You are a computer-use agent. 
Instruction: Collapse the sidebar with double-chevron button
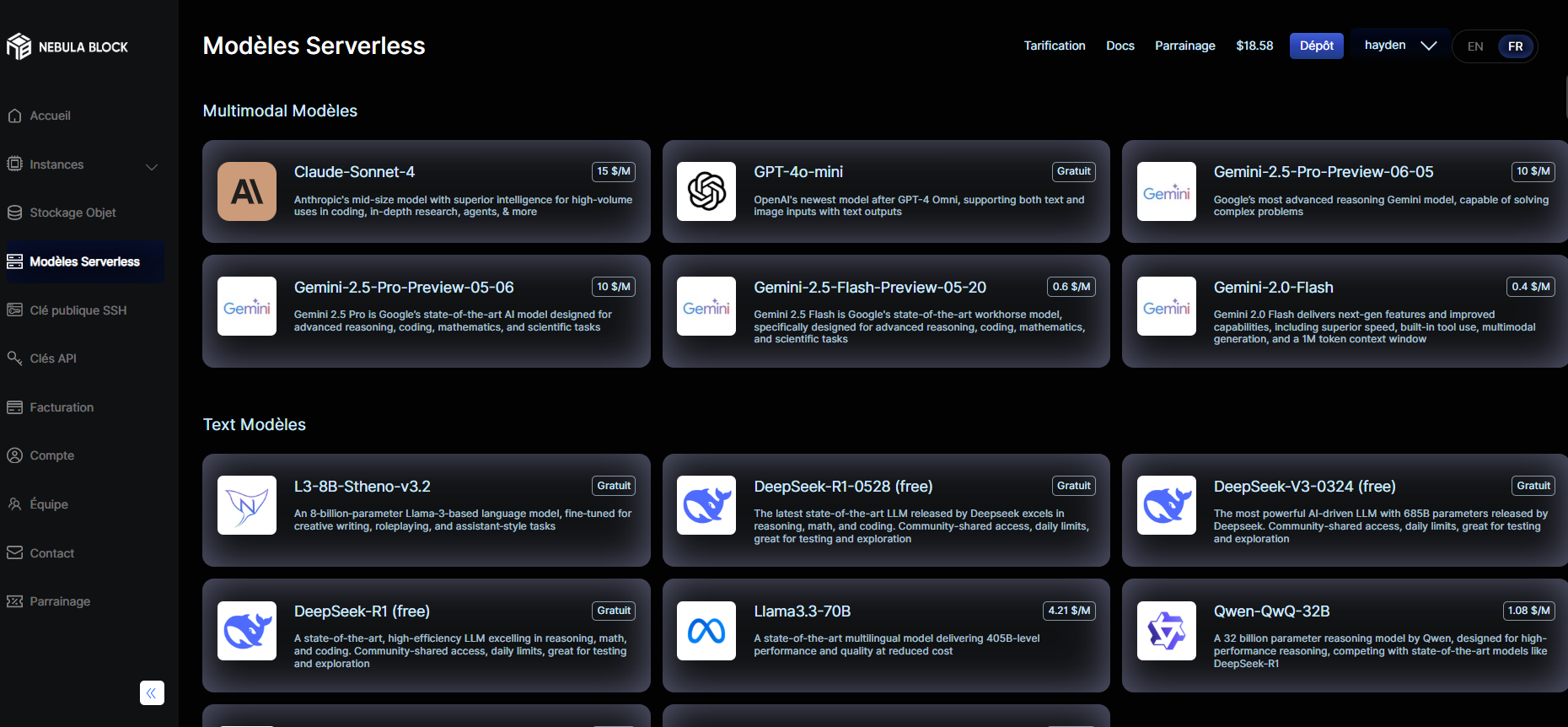click(152, 693)
